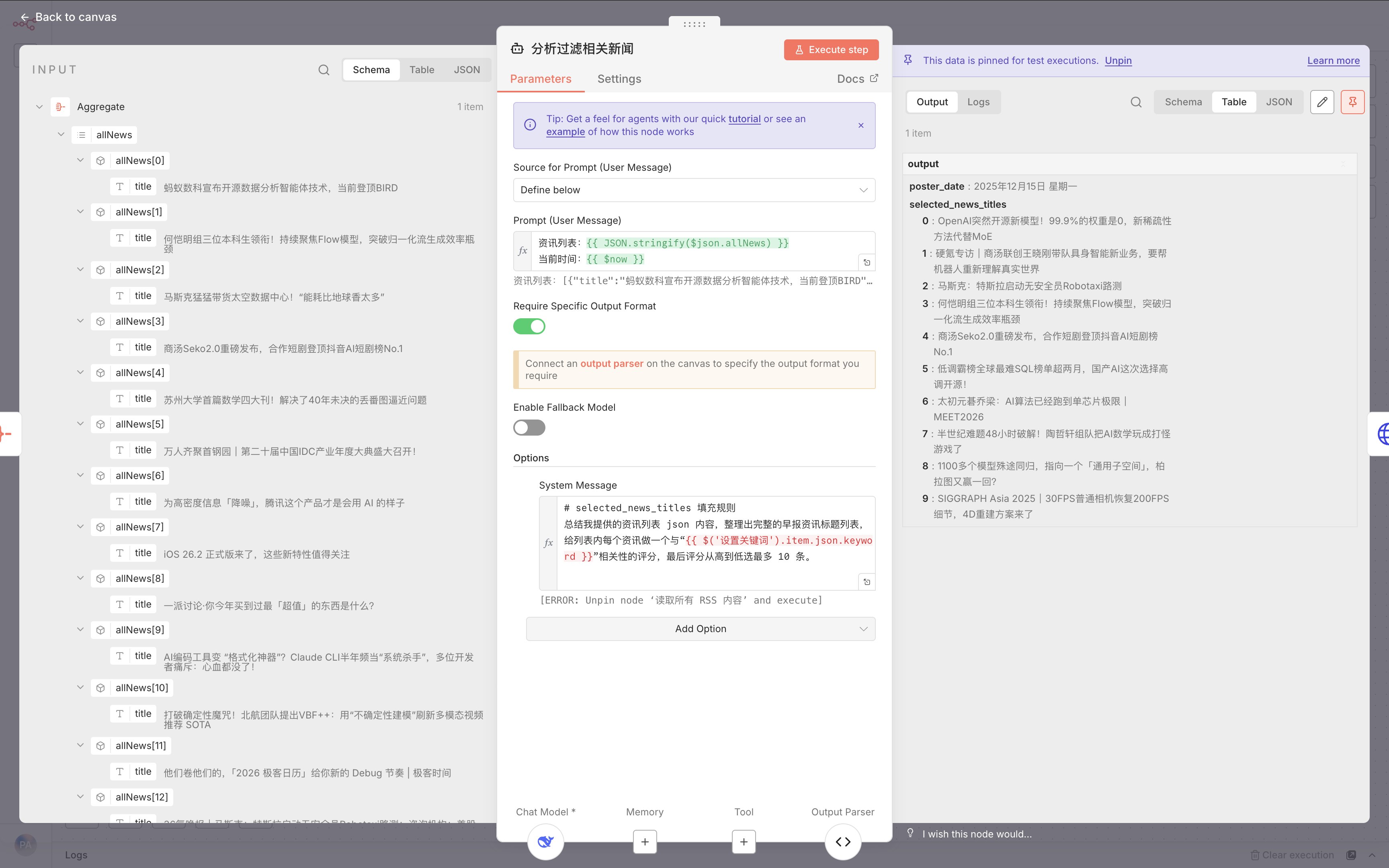Click the input panel search icon
The width and height of the screenshot is (1389, 868).
tap(324, 70)
